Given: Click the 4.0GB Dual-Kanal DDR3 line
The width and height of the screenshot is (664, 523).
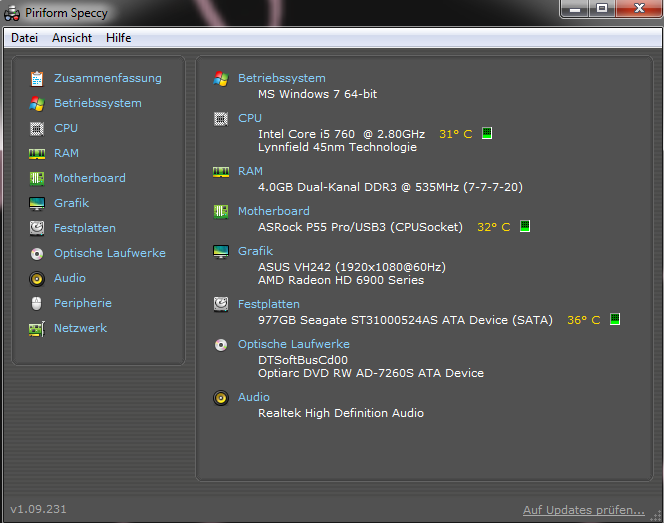Looking at the screenshot, I should point(390,187).
